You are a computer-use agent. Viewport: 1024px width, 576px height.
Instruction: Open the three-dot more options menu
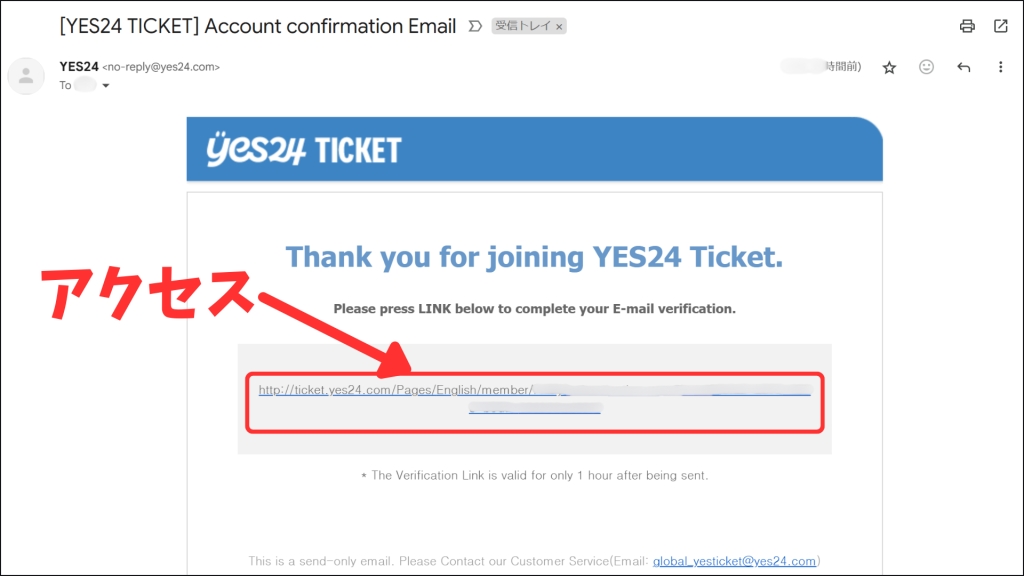coord(1001,67)
